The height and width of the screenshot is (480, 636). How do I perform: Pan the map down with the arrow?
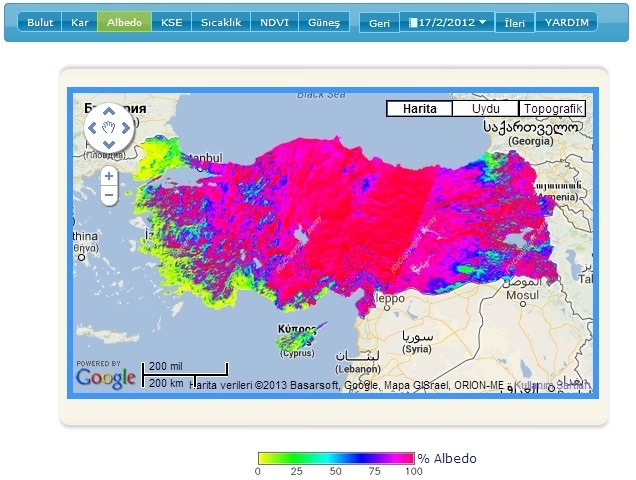pyautogui.click(x=109, y=145)
